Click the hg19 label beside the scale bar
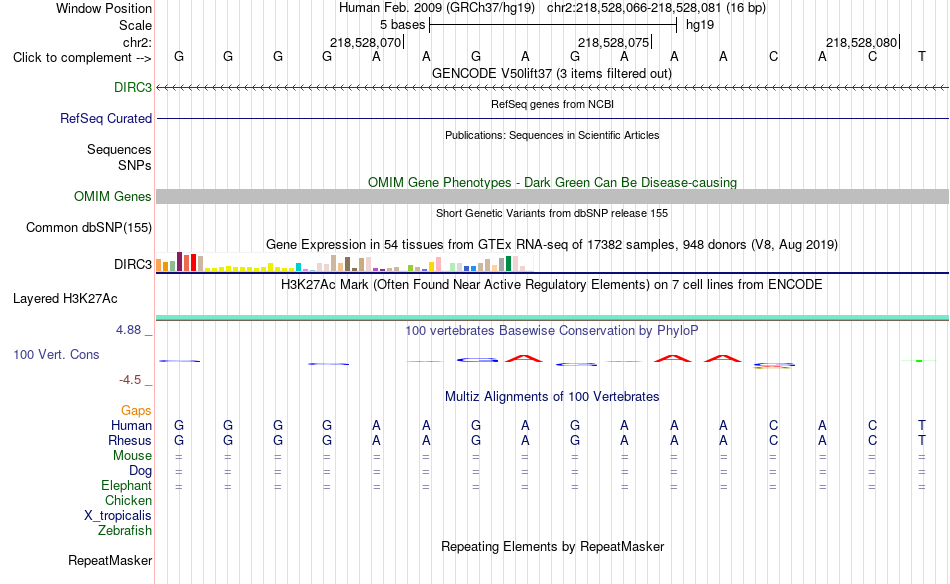The height and width of the screenshot is (584, 950). [700, 25]
